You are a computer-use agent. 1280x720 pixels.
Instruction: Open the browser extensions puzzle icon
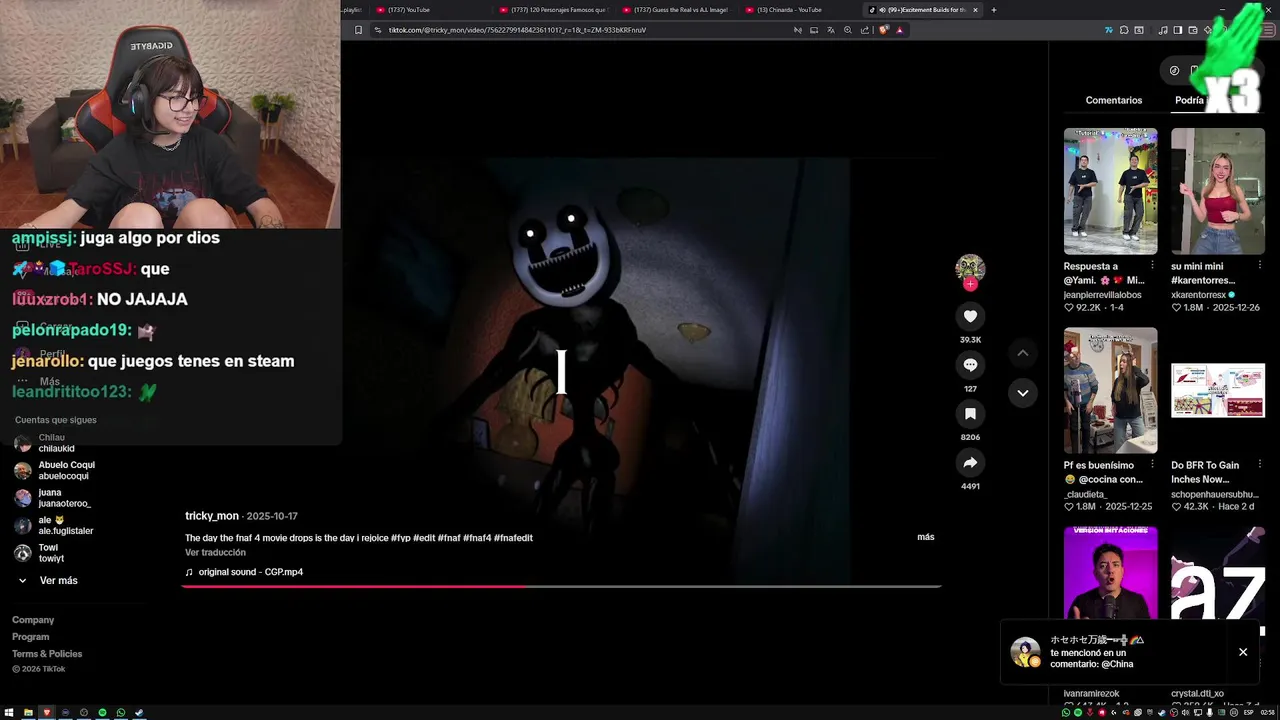coord(1124,30)
